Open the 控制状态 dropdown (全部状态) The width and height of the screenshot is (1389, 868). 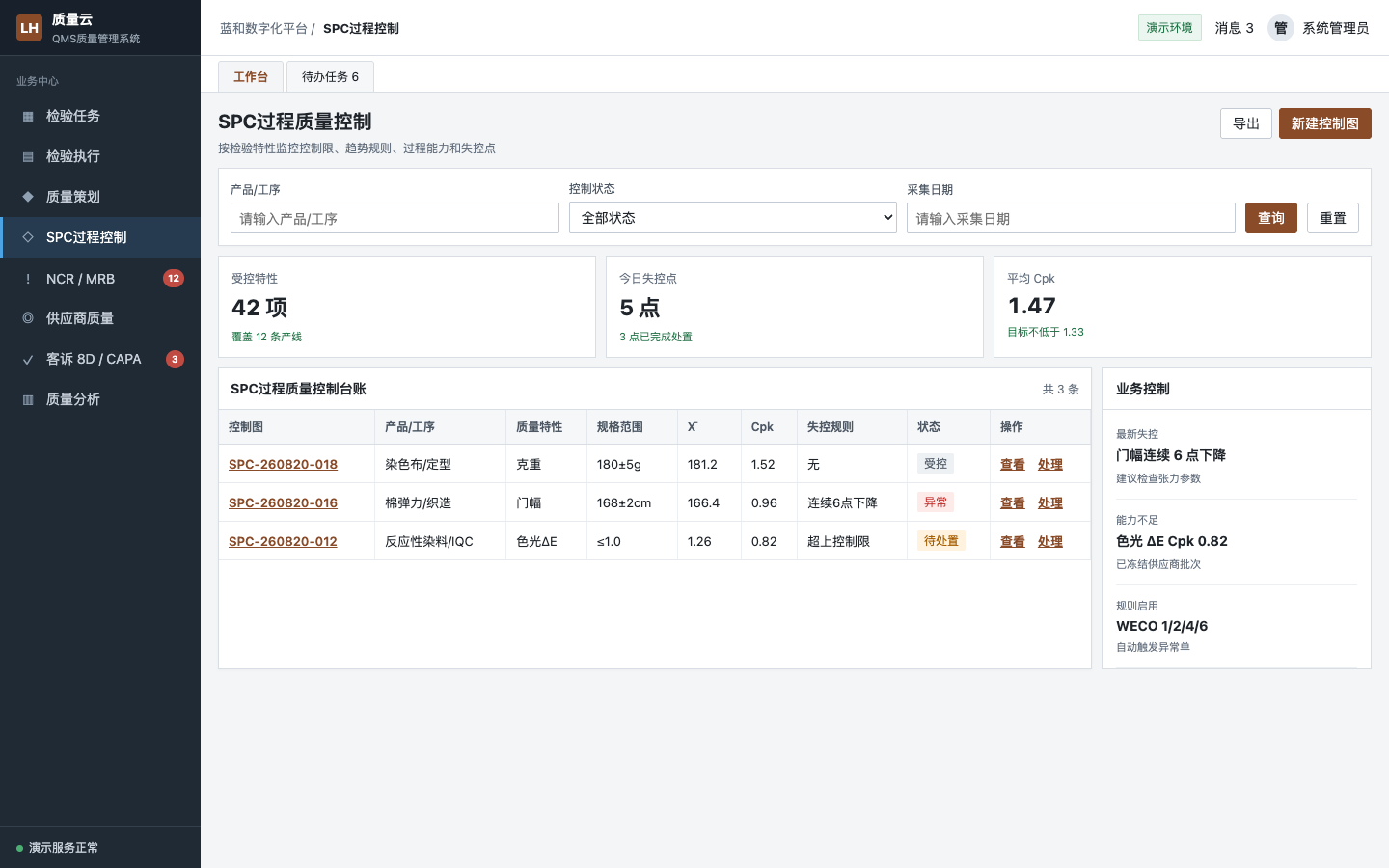pos(733,218)
